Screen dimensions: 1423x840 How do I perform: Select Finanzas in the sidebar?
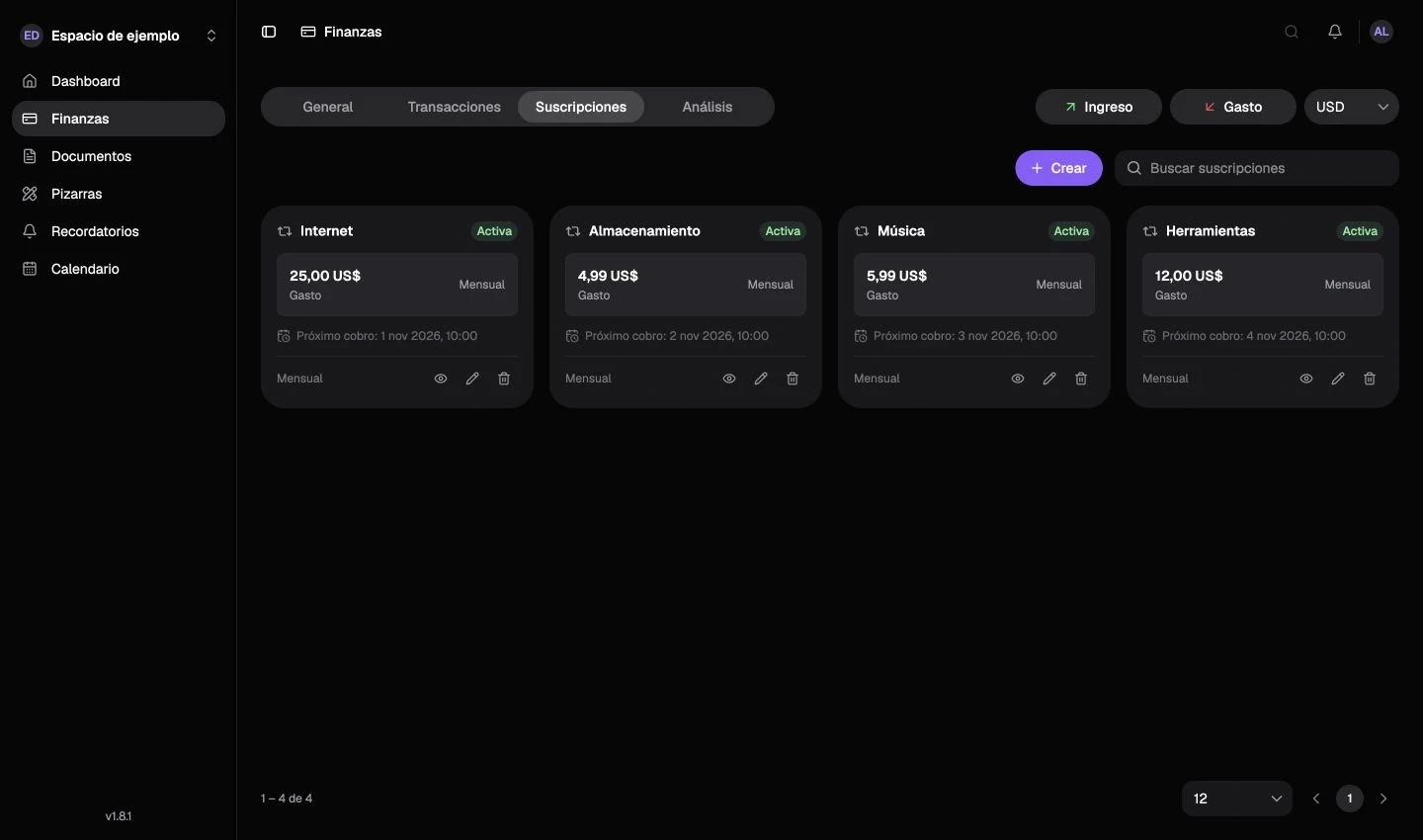[119, 119]
